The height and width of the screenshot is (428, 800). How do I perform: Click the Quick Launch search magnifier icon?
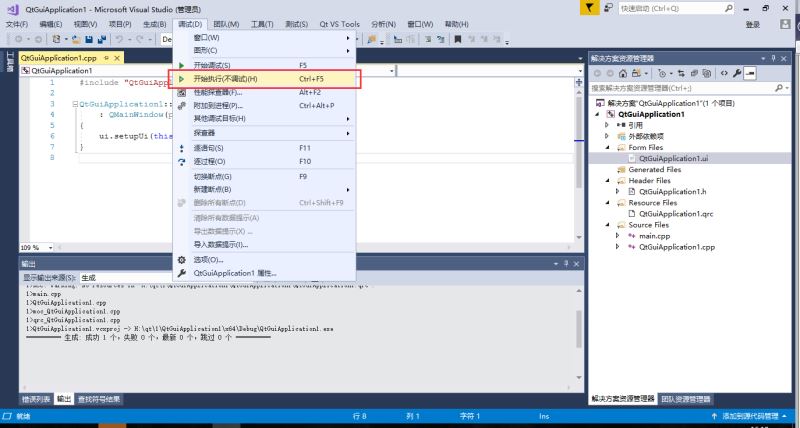click(729, 8)
